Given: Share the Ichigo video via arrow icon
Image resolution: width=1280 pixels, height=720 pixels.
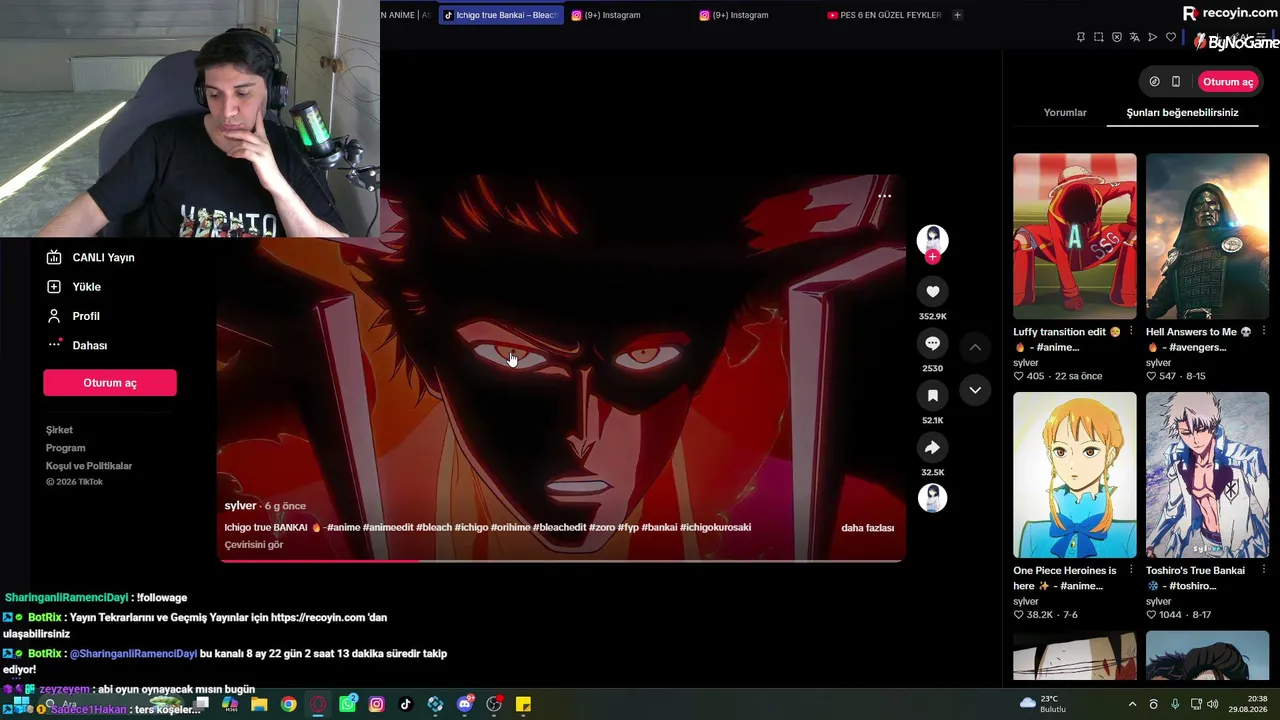Looking at the screenshot, I should click(x=932, y=447).
